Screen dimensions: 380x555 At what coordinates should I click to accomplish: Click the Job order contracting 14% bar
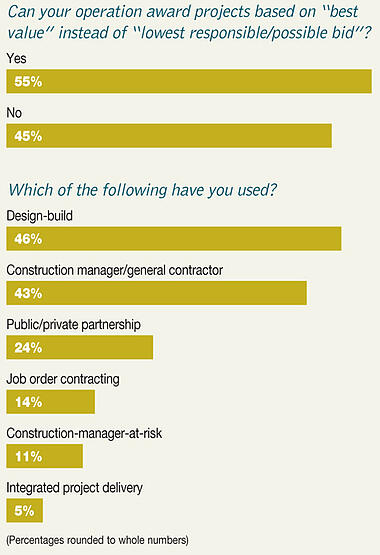coord(51,402)
